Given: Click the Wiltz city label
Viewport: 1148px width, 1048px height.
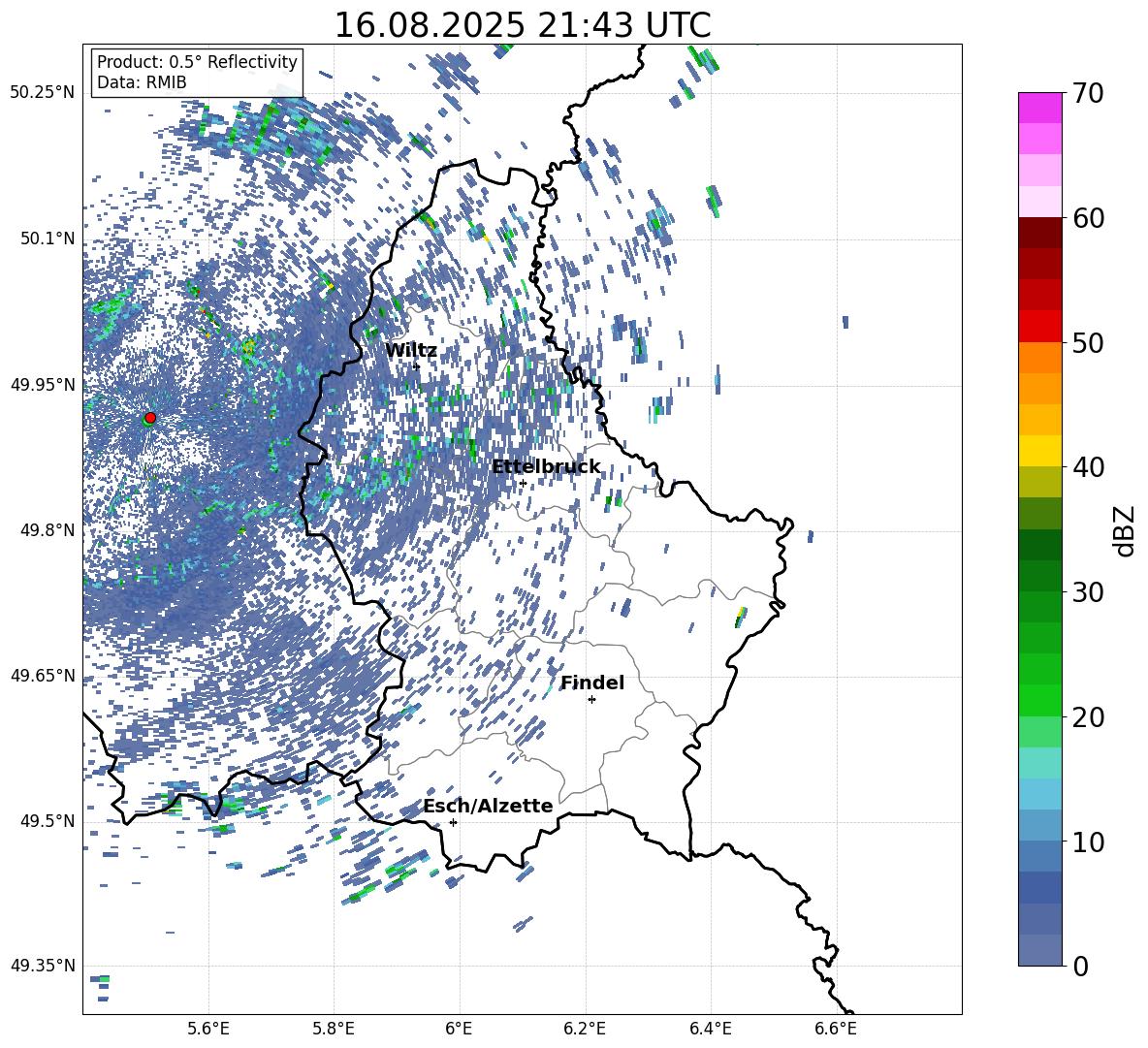Looking at the screenshot, I should [x=411, y=351].
